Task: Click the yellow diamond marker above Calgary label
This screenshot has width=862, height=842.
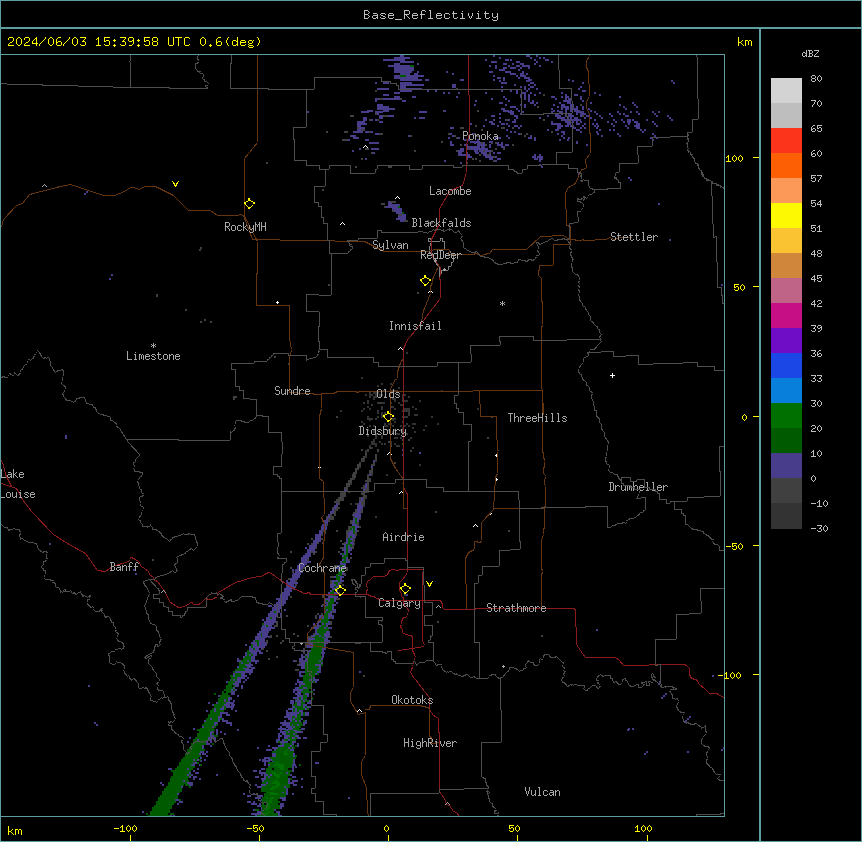Action: point(405,589)
